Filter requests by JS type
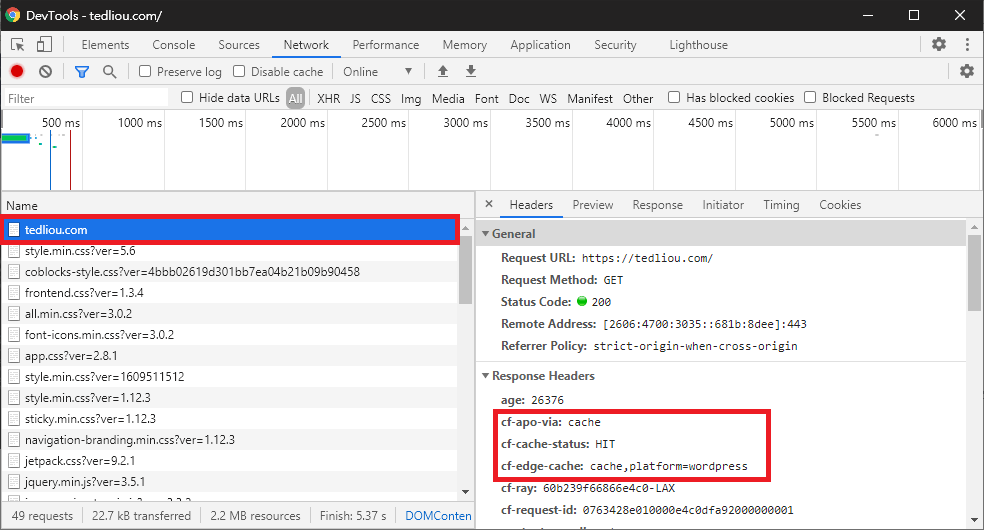Screen dimensions: 984x530 coord(355,98)
